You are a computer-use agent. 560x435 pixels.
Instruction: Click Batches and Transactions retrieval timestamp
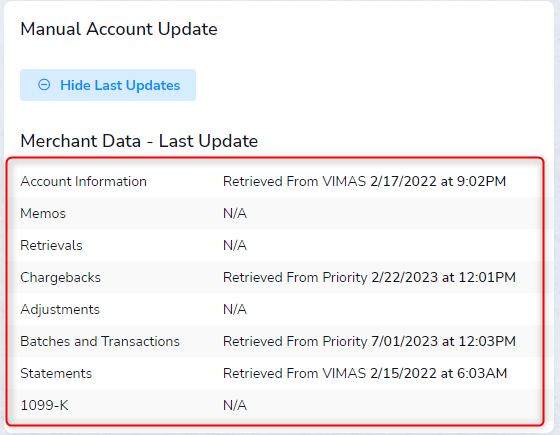[369, 342]
